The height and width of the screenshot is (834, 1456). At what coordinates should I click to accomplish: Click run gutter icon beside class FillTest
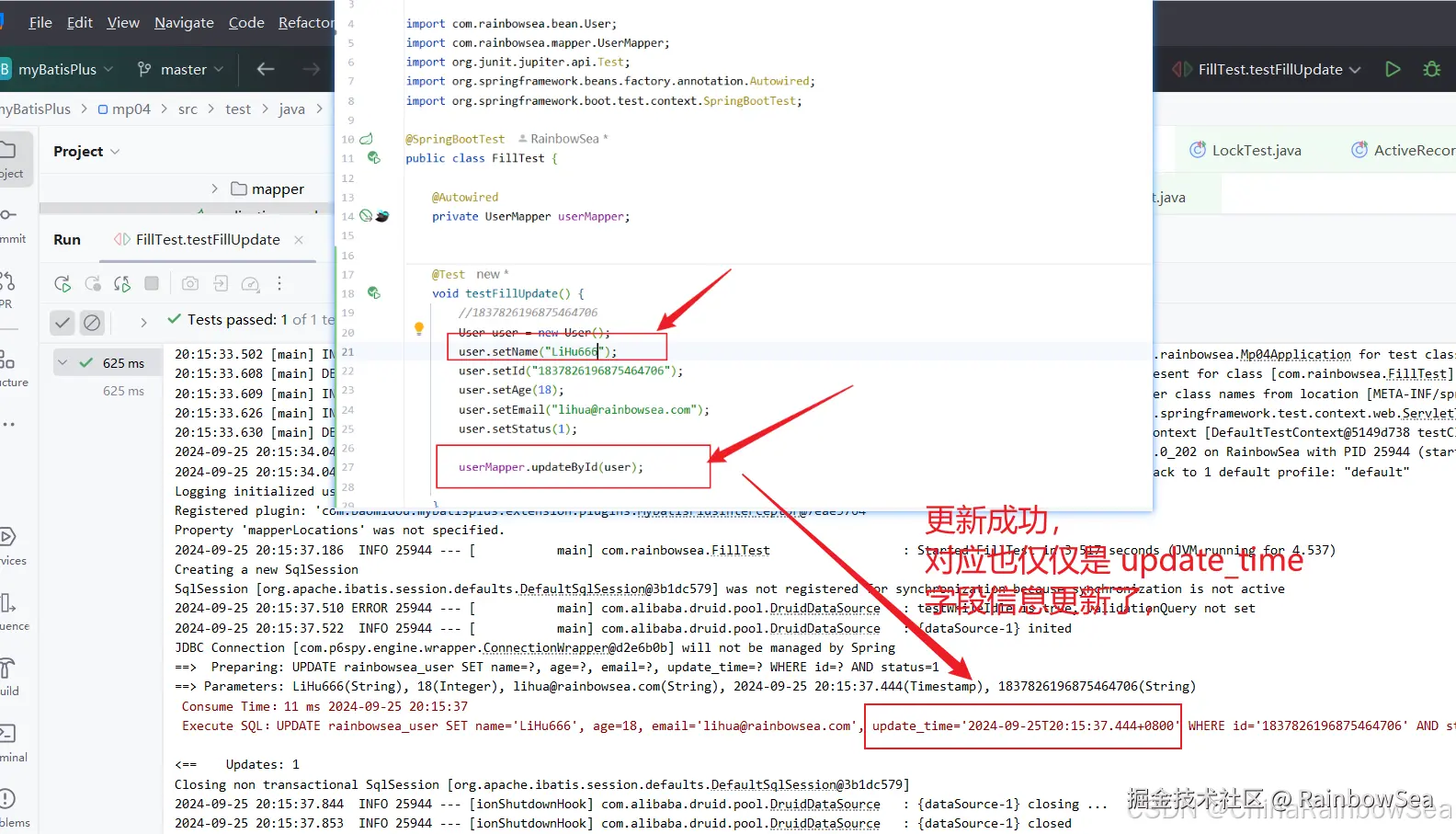tap(374, 157)
